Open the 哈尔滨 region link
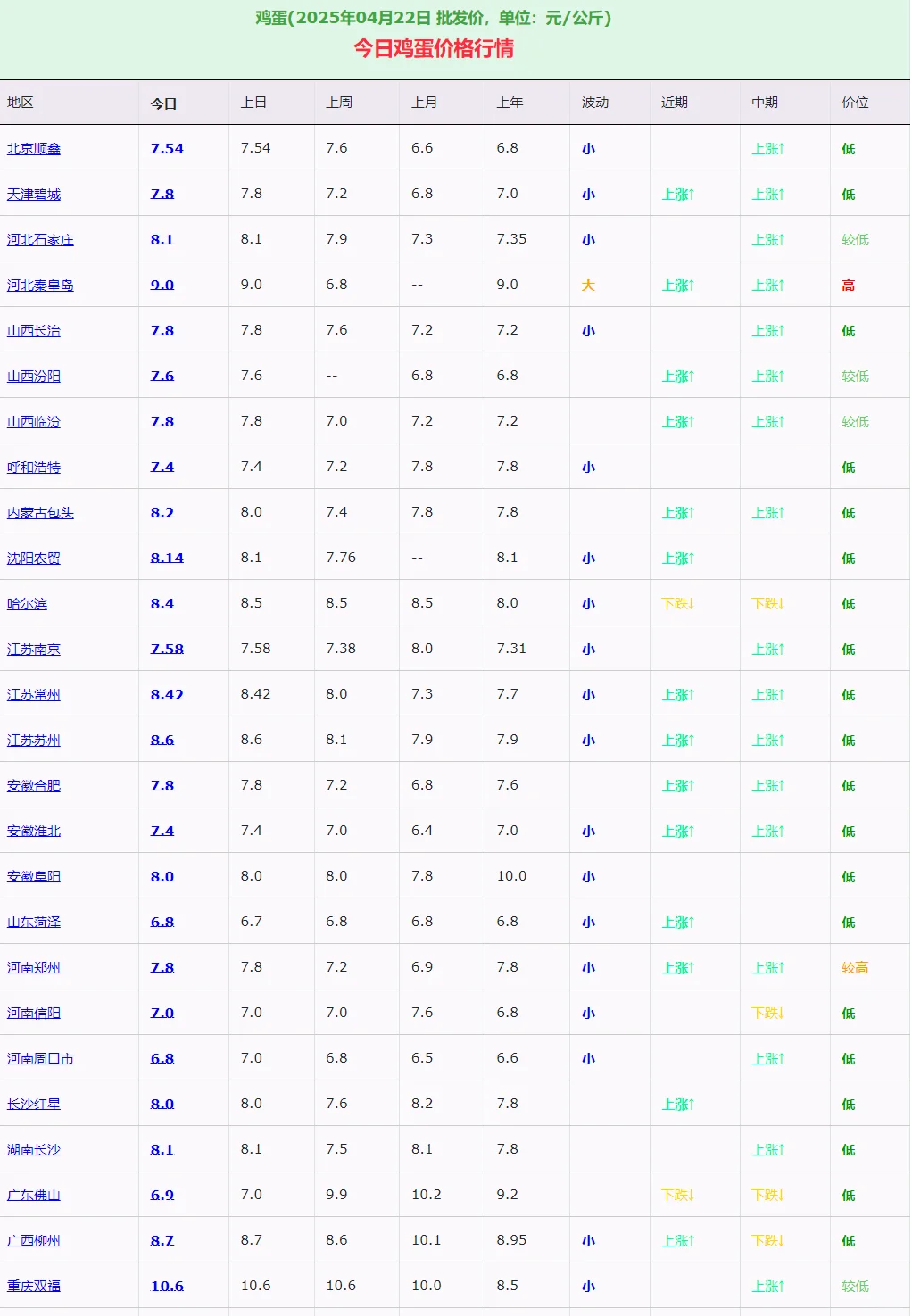The width and height of the screenshot is (912, 1316). (27, 604)
